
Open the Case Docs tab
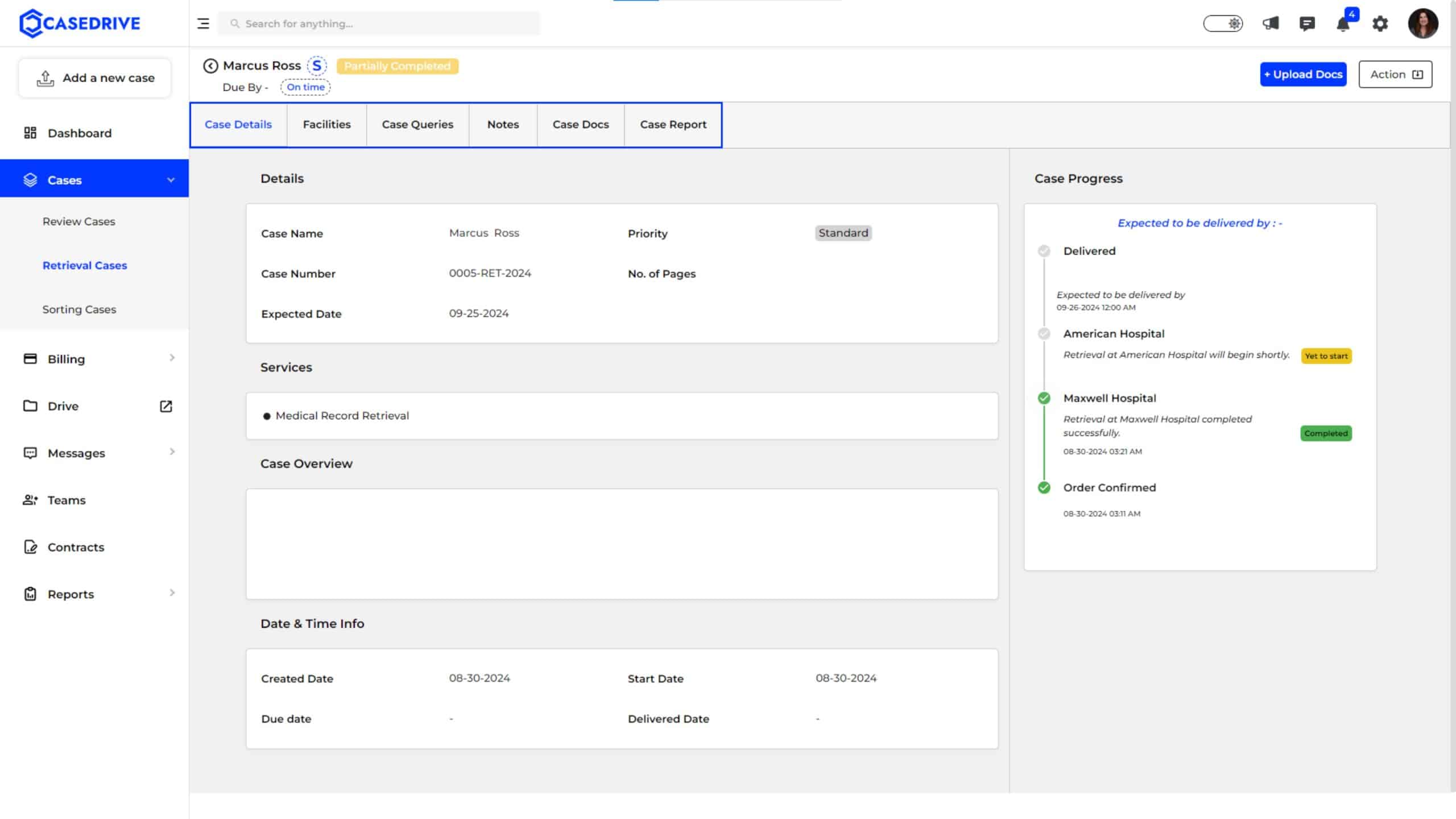(581, 125)
